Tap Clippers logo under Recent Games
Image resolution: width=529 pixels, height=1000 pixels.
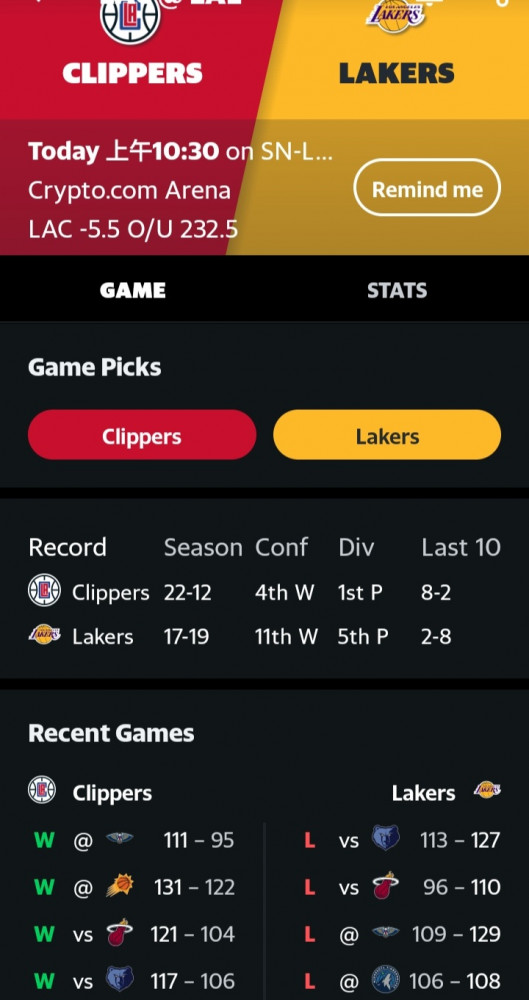42,790
